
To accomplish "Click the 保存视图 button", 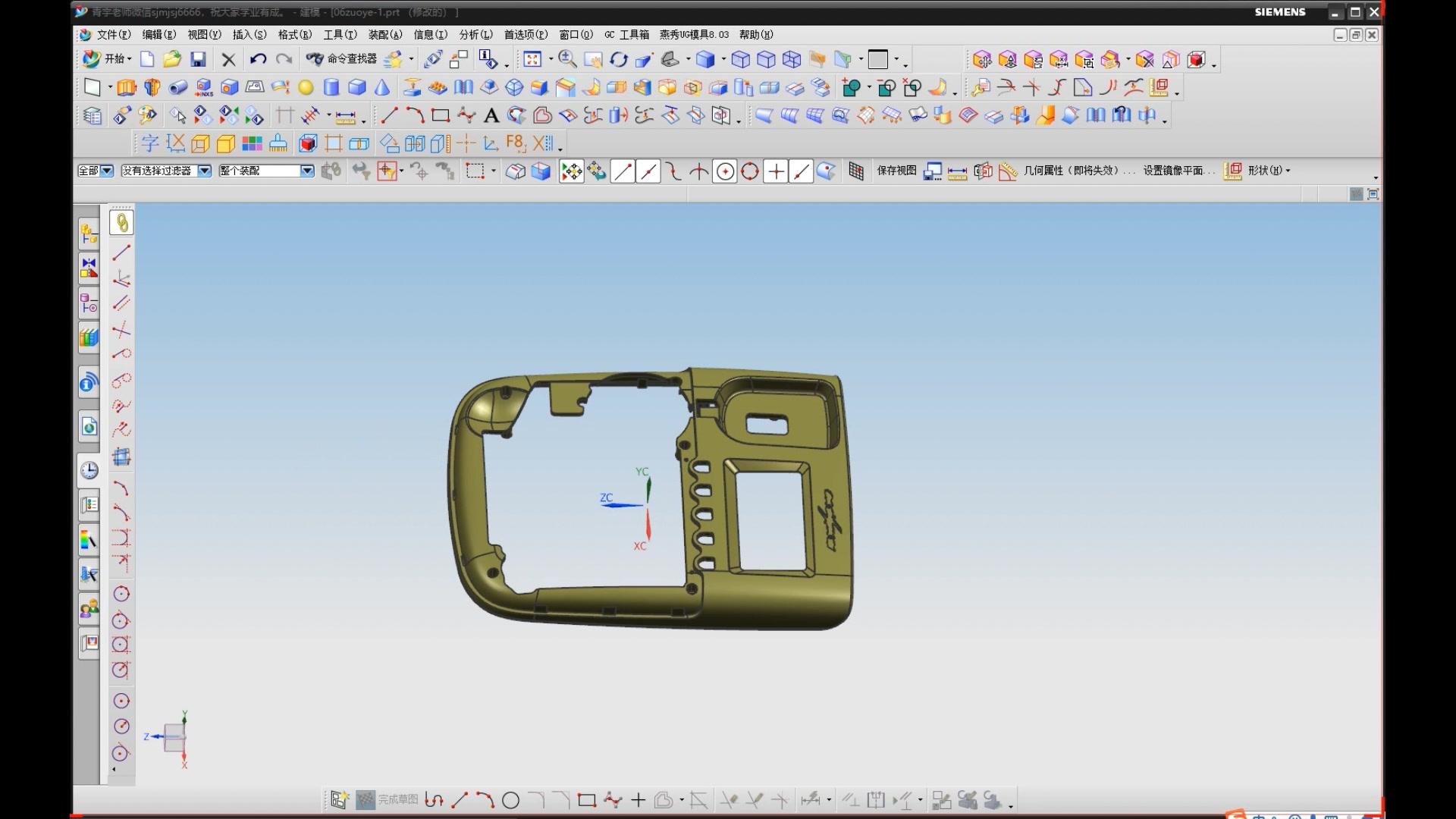I will point(896,171).
